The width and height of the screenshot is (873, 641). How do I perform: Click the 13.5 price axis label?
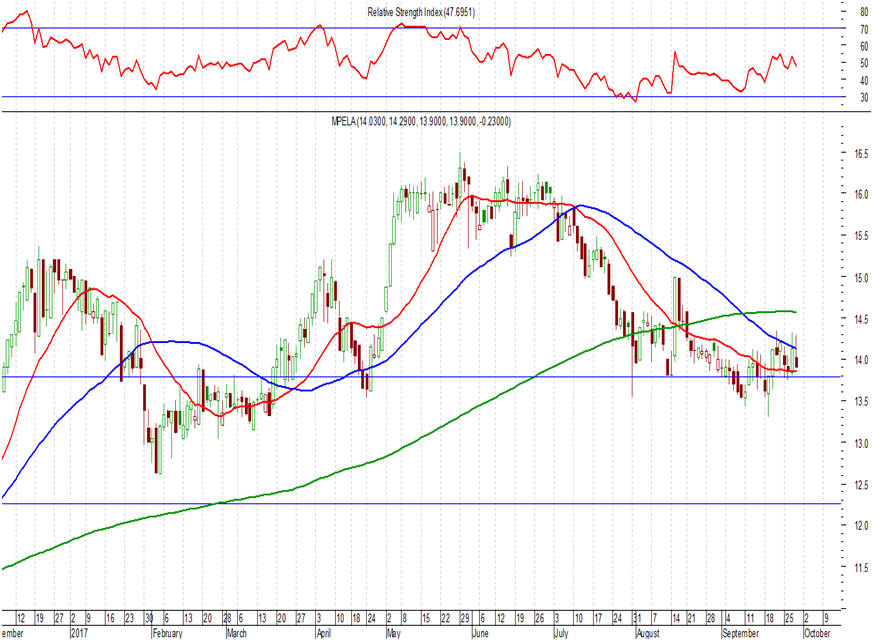coord(861,402)
